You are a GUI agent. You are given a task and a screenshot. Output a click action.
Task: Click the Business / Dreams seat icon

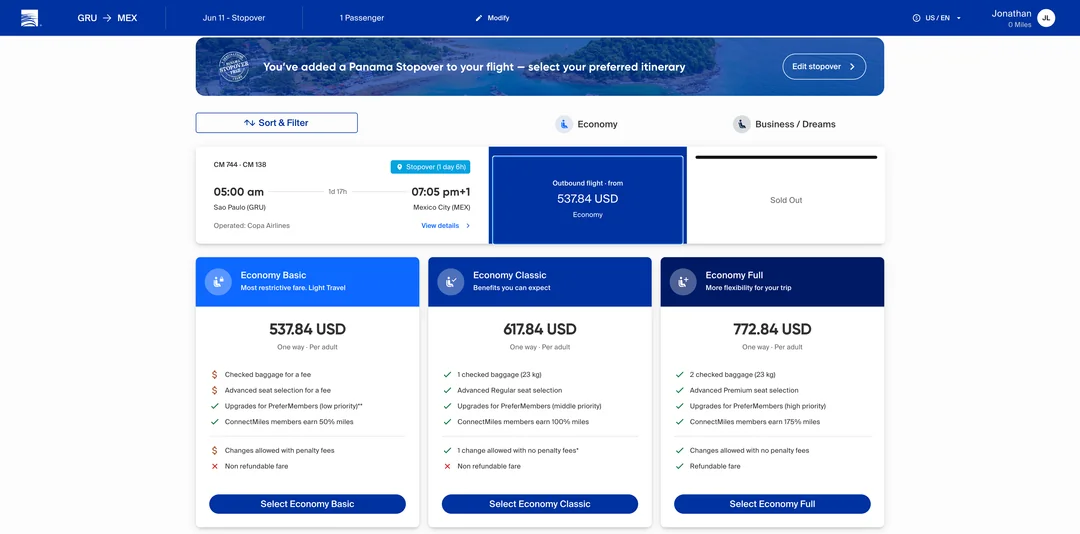[742, 124]
